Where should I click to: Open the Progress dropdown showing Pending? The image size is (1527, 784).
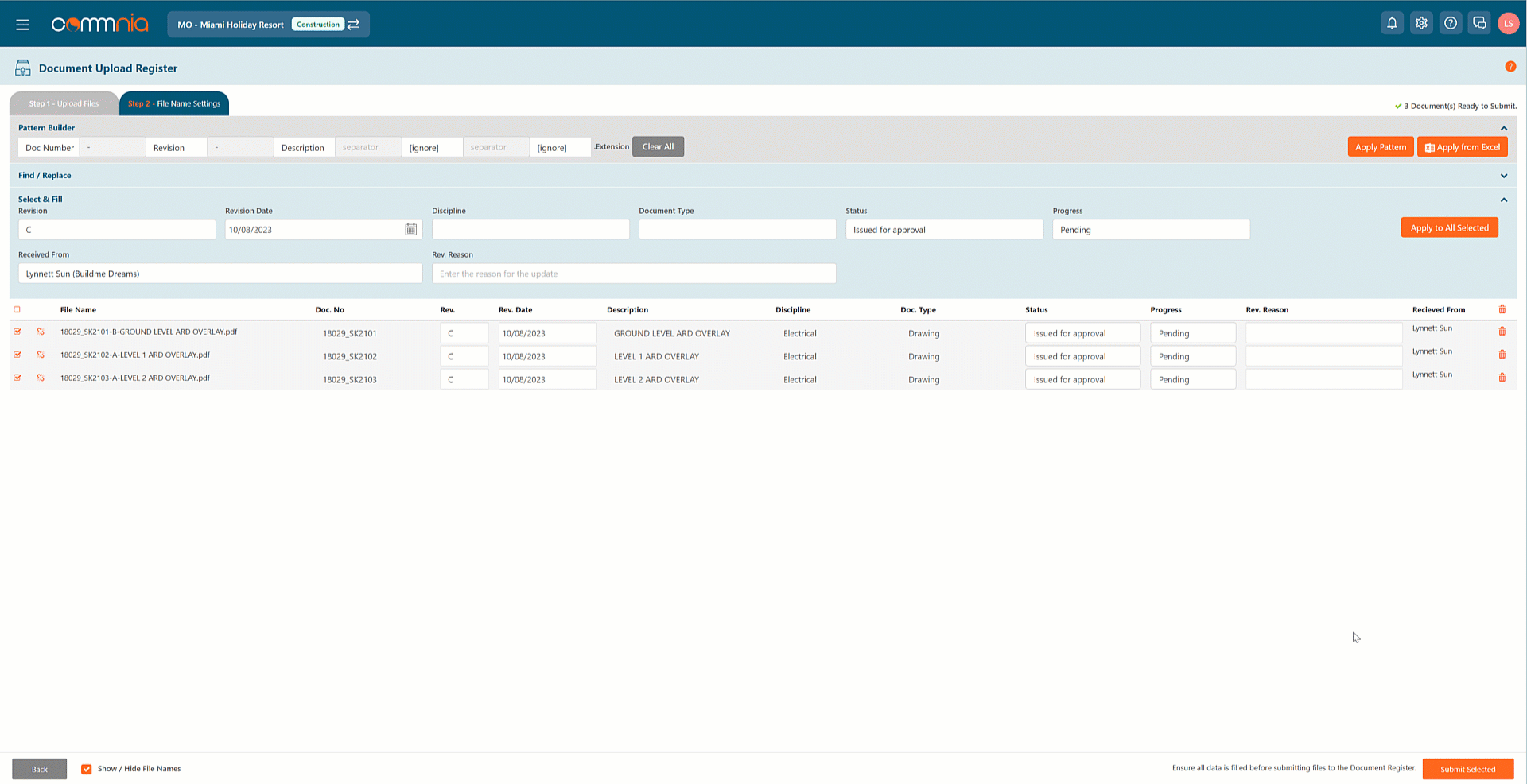tap(1151, 230)
